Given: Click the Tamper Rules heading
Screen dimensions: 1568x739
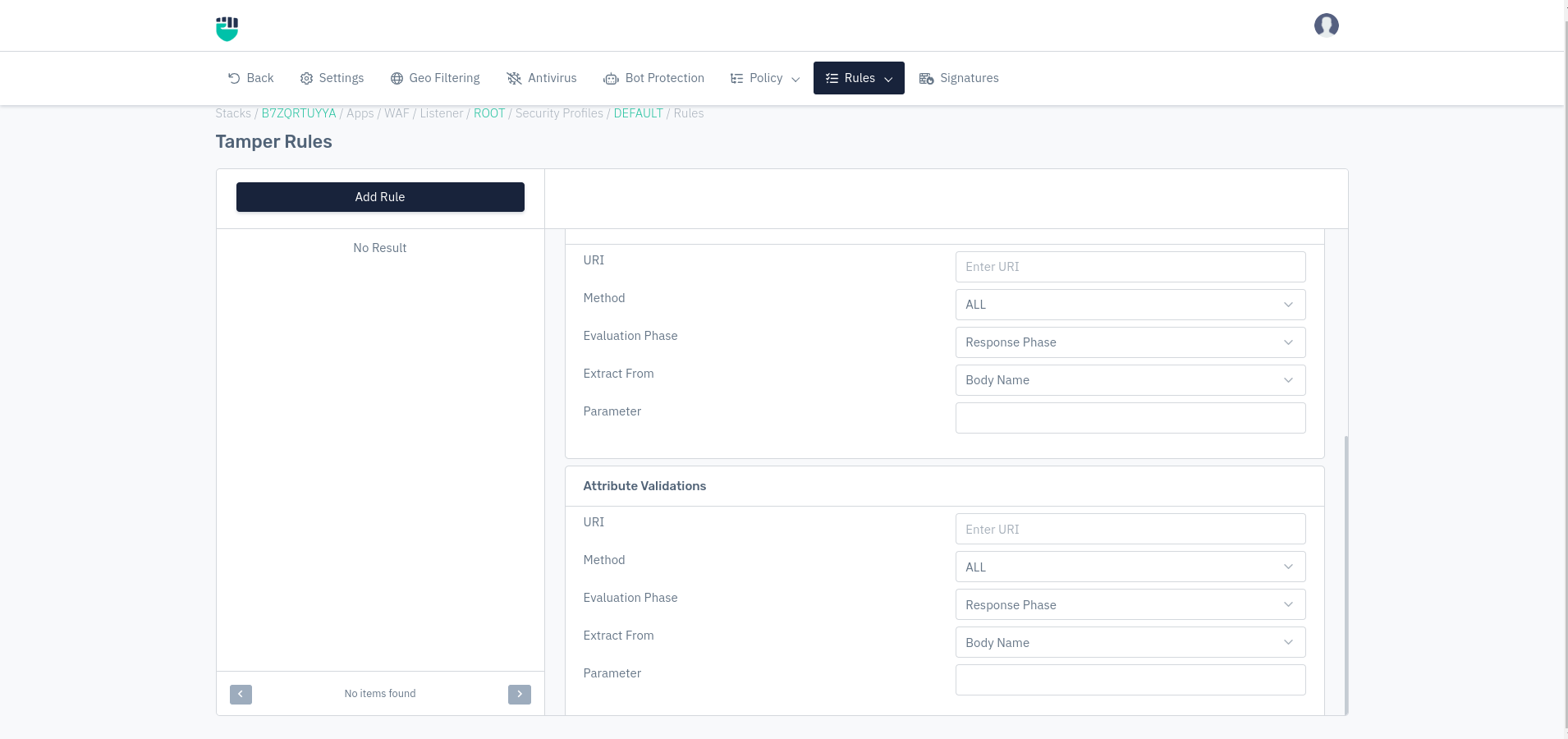Looking at the screenshot, I should point(273,141).
